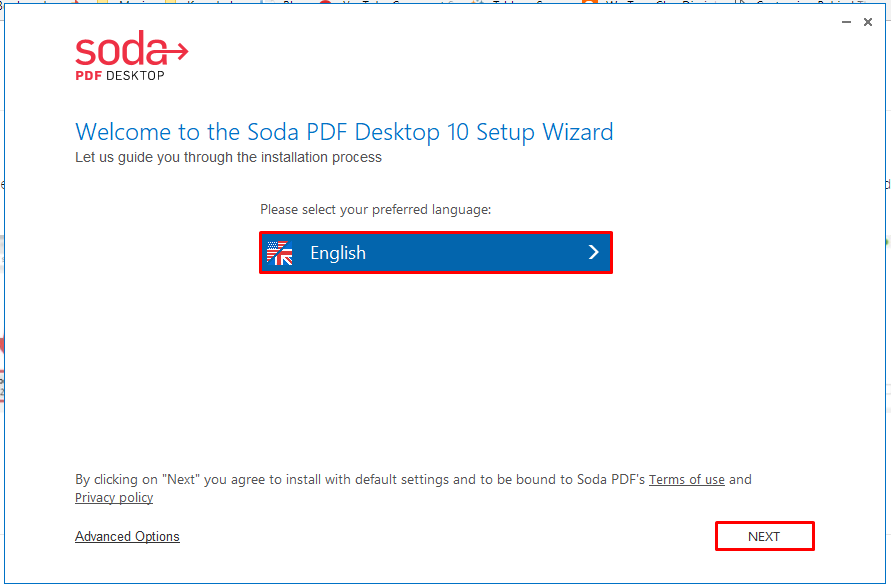Open the Terms of use link
The height and width of the screenshot is (587, 891).
click(x=686, y=480)
